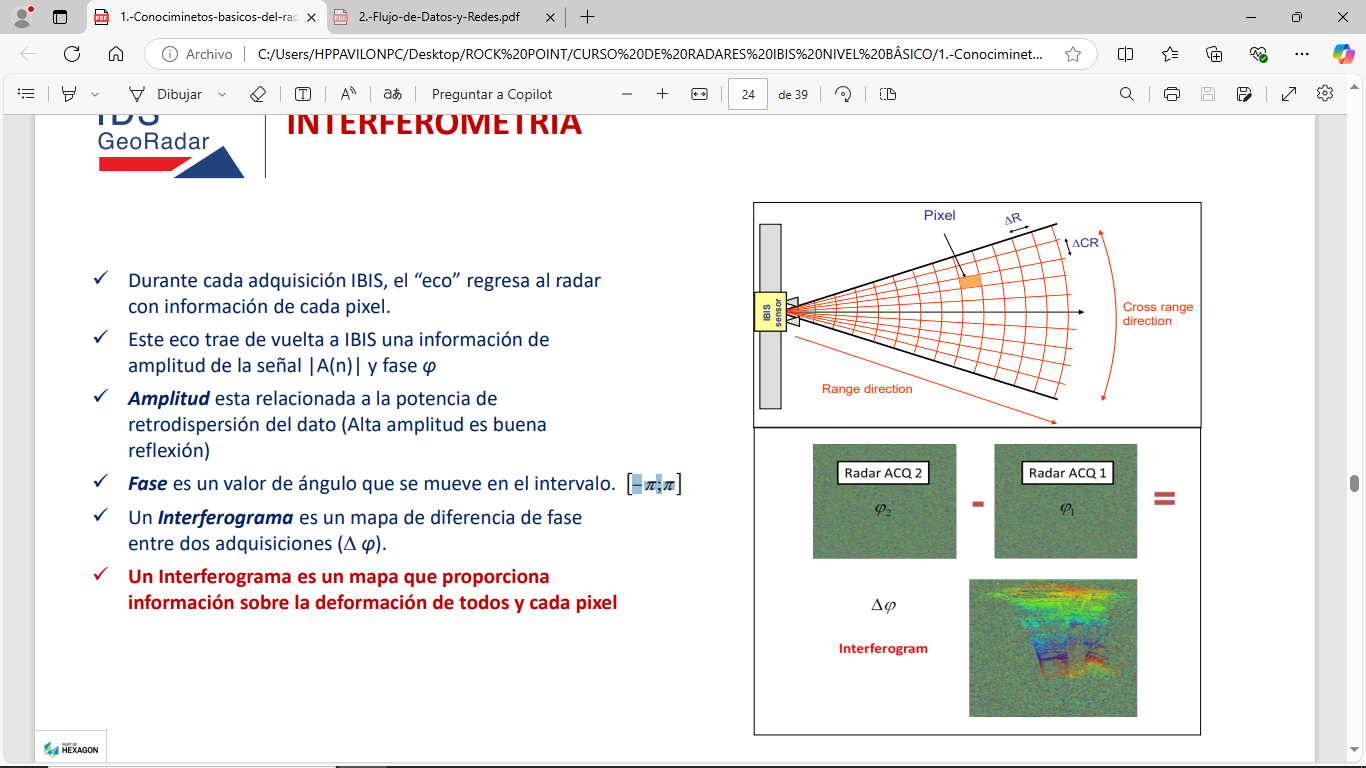Viewport: 1366px width, 768px height.
Task: Click the Translate icon in PDF toolbar
Action: tap(393, 94)
